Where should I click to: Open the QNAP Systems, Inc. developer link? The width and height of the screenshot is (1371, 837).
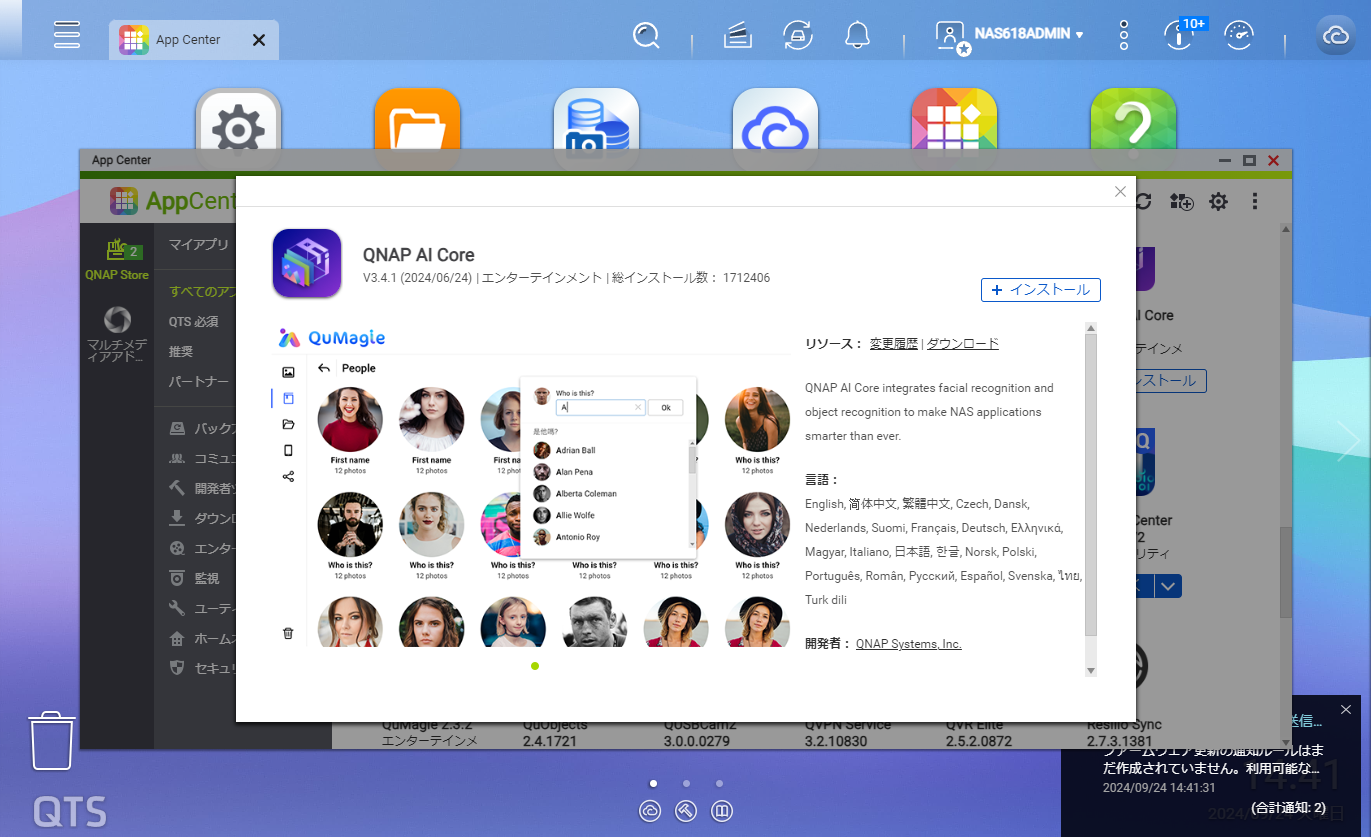point(908,644)
